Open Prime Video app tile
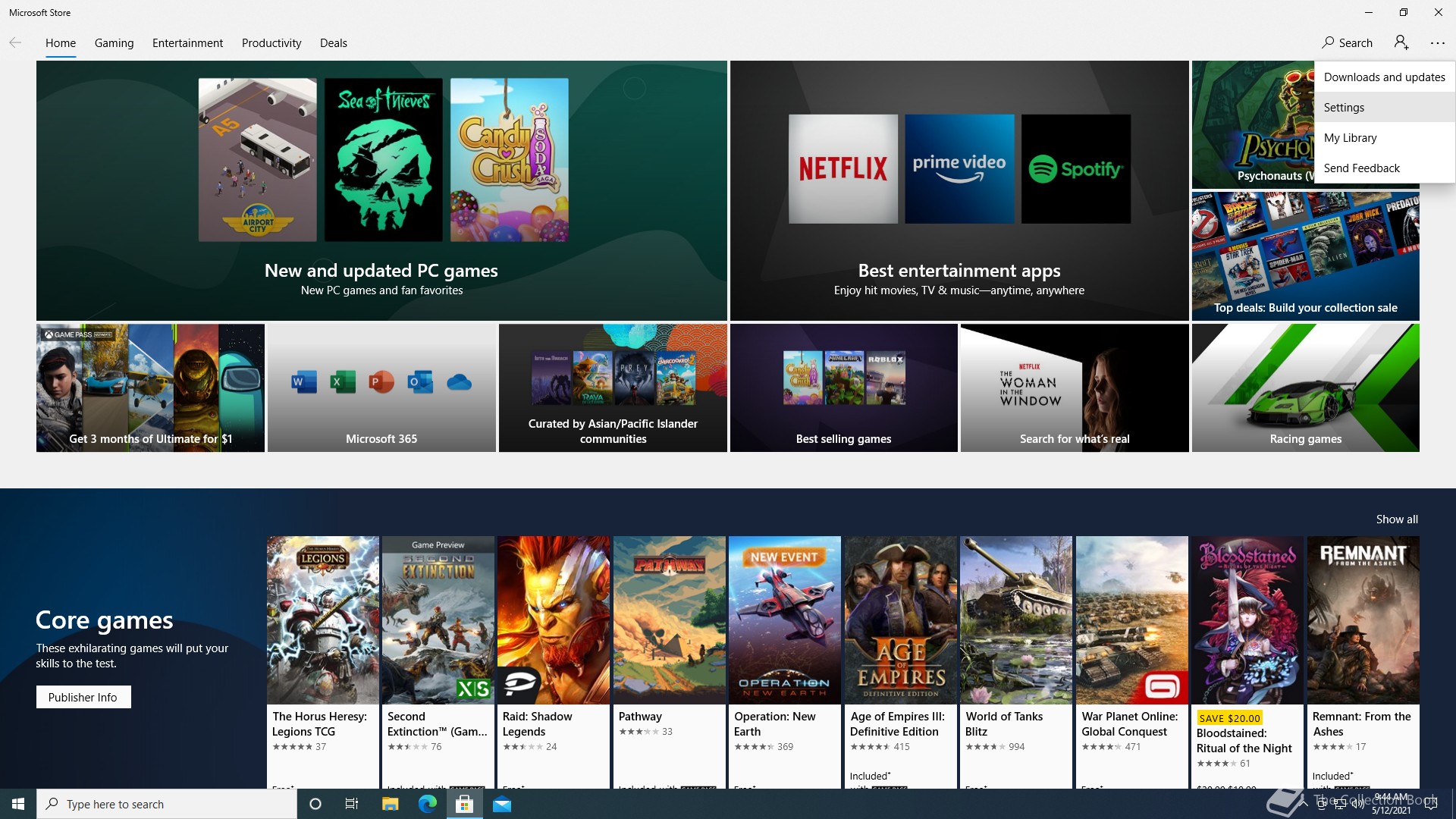The width and height of the screenshot is (1456, 819). pyautogui.click(x=959, y=168)
